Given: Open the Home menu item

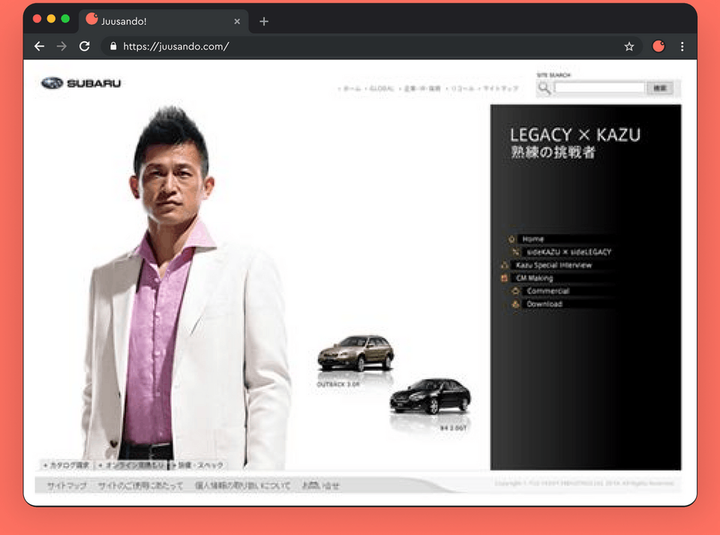Looking at the screenshot, I should pos(533,239).
